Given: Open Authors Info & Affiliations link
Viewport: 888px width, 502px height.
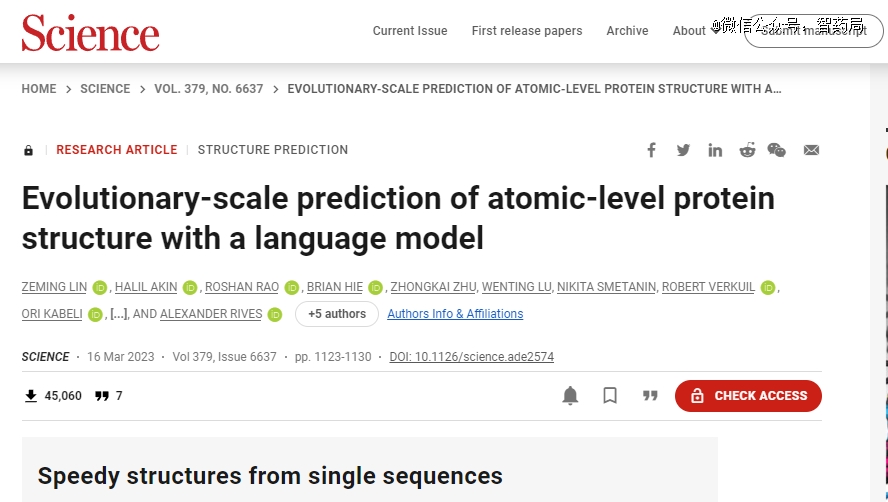Looking at the screenshot, I should (455, 314).
